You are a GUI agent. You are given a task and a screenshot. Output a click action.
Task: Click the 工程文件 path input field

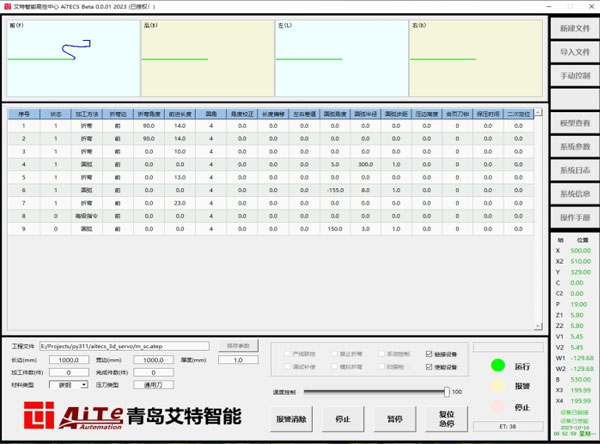(130, 347)
